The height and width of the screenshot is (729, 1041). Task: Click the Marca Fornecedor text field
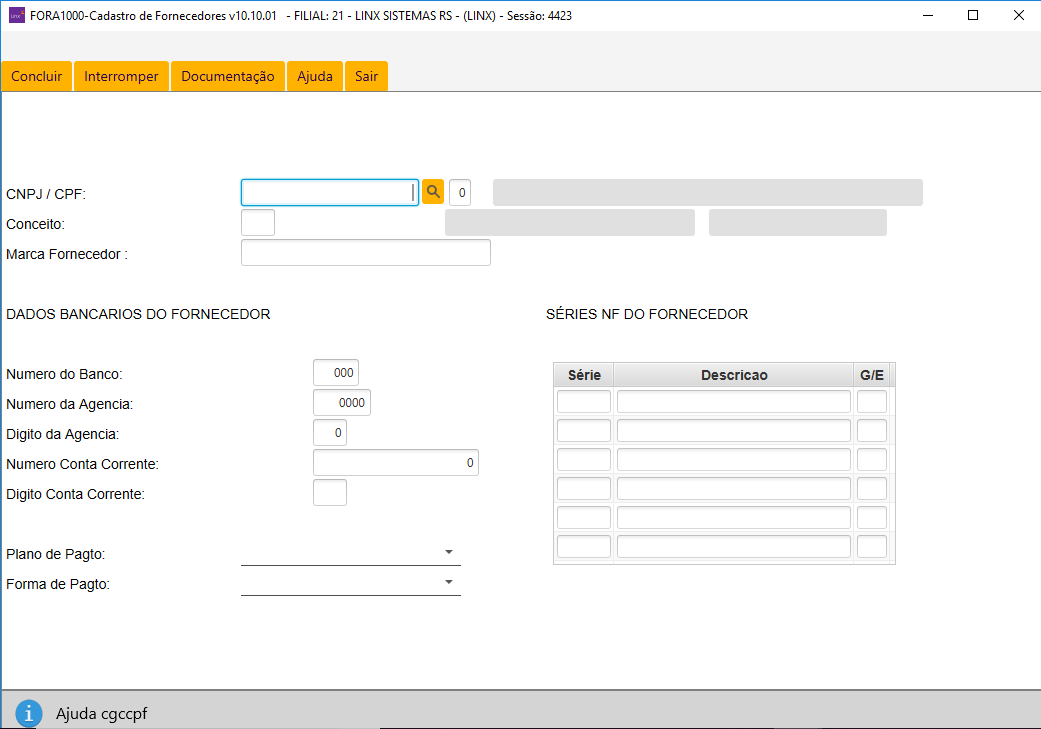coord(366,252)
